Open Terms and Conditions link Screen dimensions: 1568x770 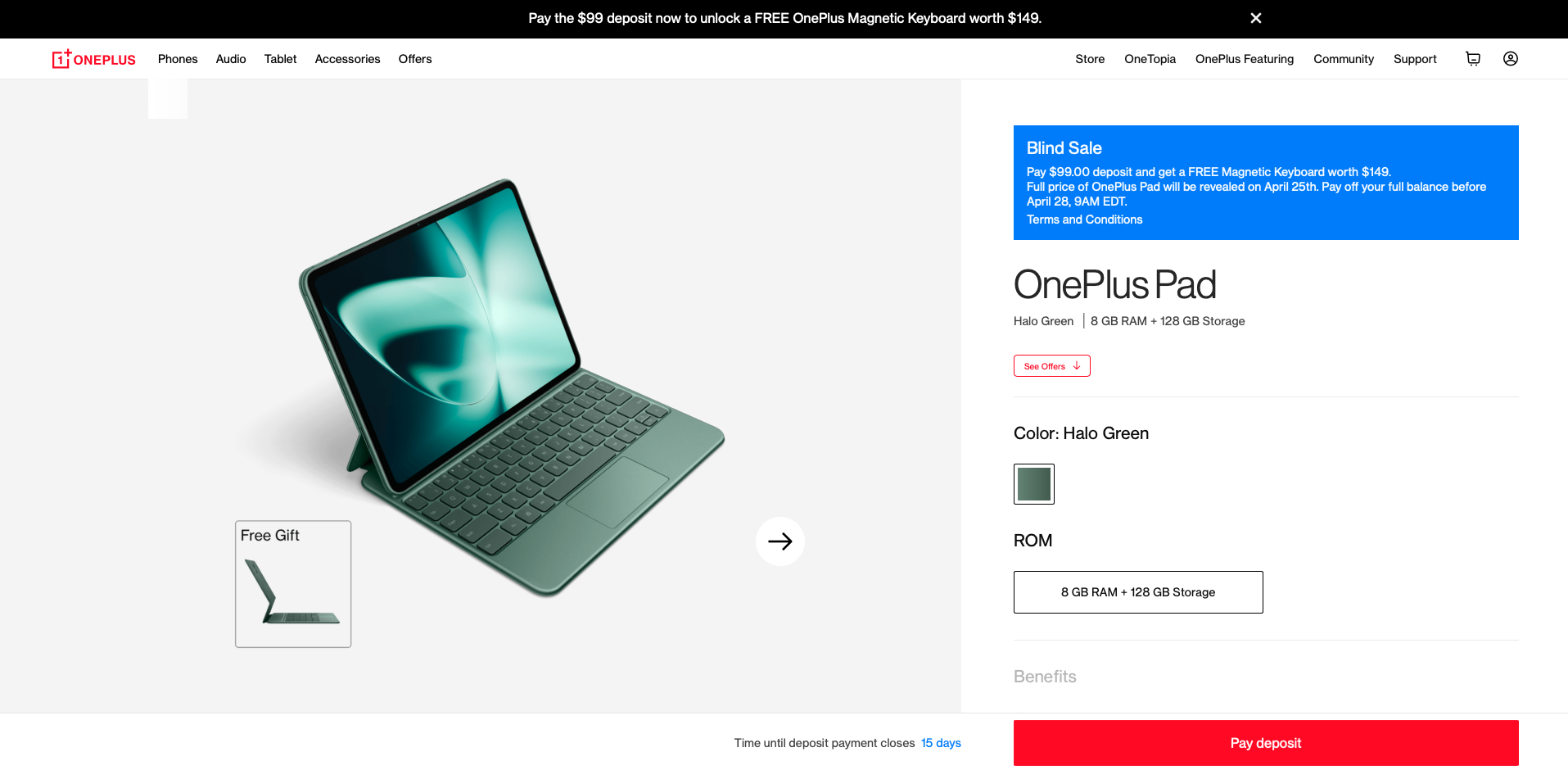(x=1084, y=220)
